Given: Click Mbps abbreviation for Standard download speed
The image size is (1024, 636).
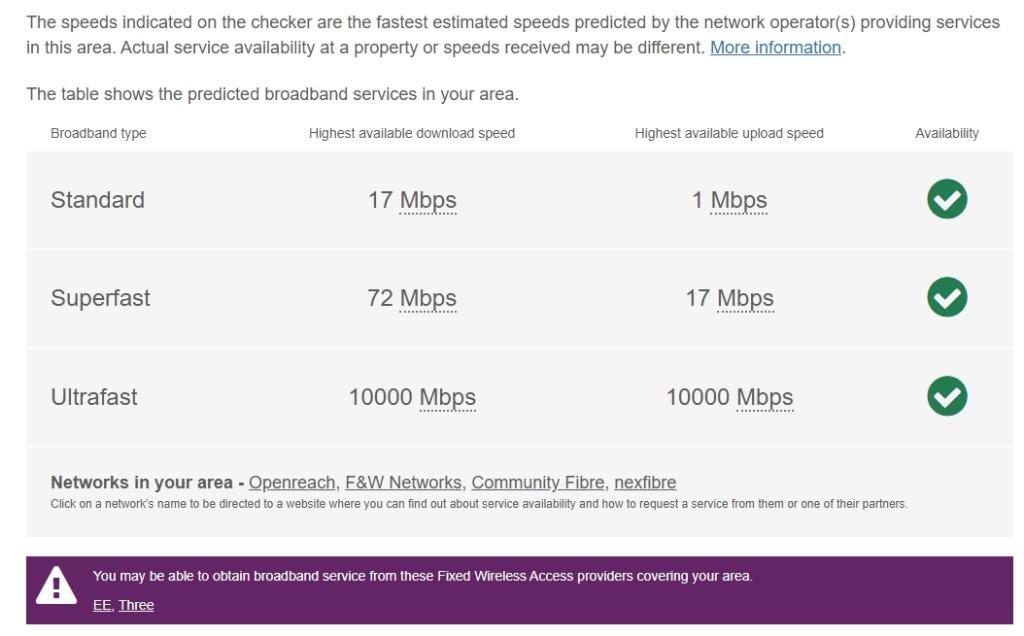Looking at the screenshot, I should (x=428, y=200).
